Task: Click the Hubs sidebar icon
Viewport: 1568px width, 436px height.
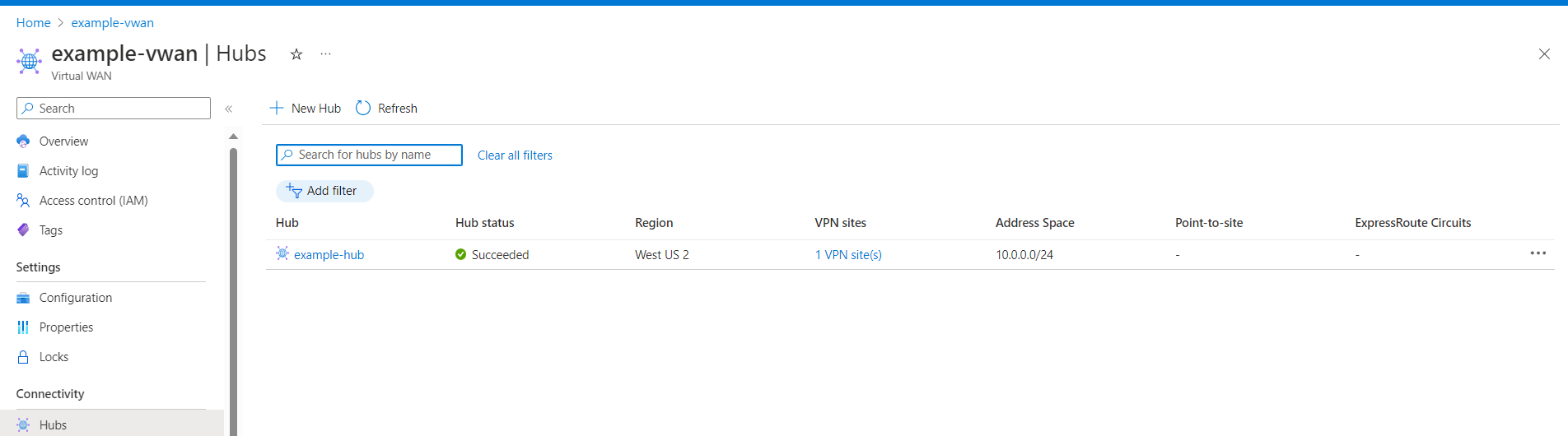Action: click(23, 424)
